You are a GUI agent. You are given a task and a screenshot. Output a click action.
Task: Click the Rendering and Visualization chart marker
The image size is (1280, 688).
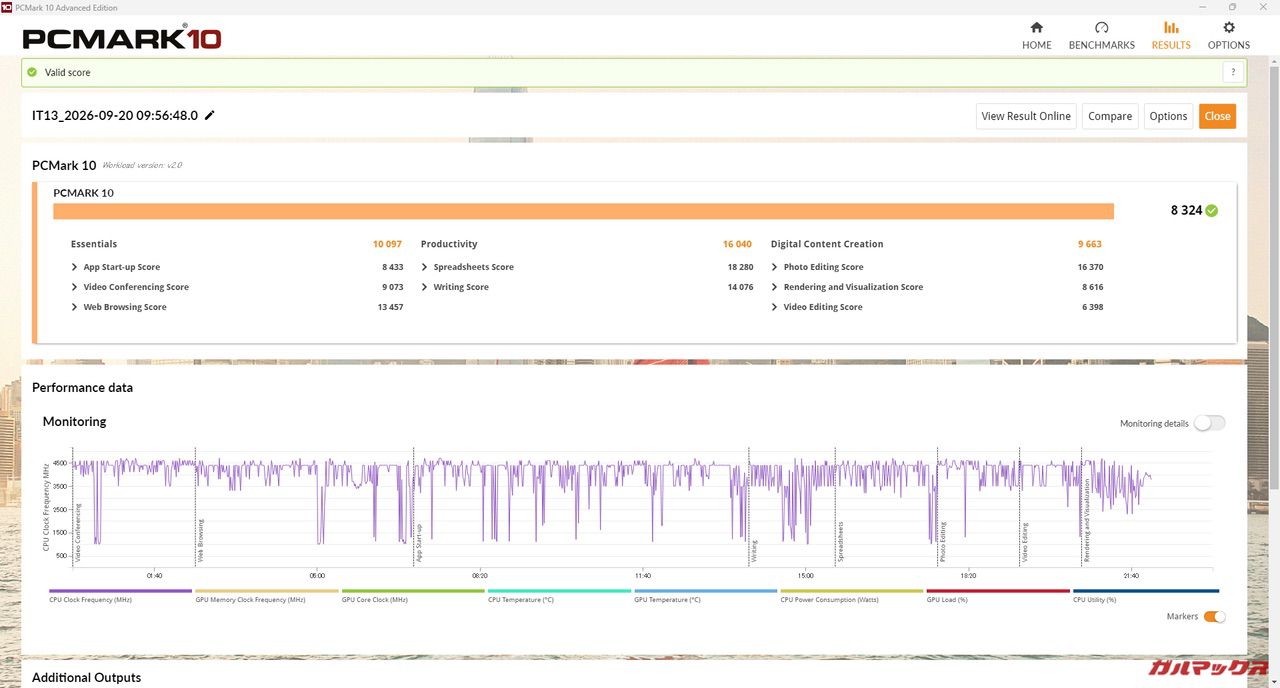(1087, 520)
